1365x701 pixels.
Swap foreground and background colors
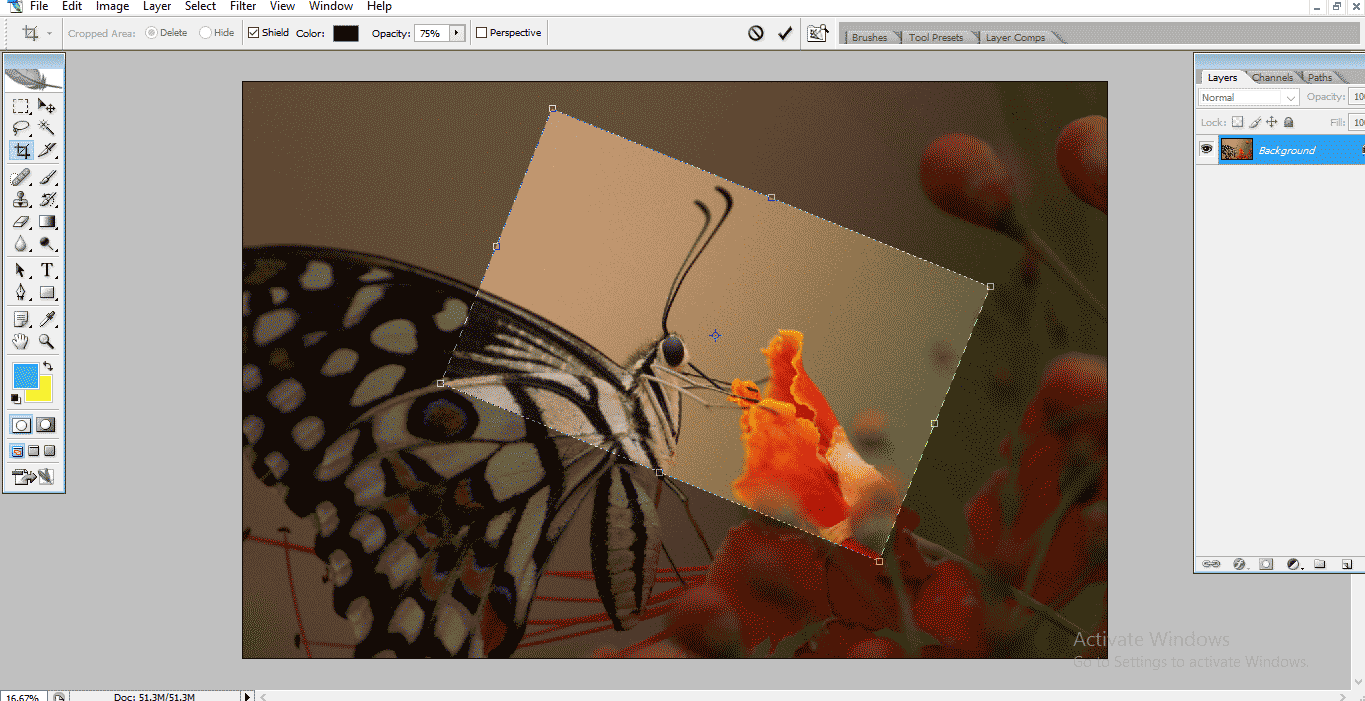point(47,367)
